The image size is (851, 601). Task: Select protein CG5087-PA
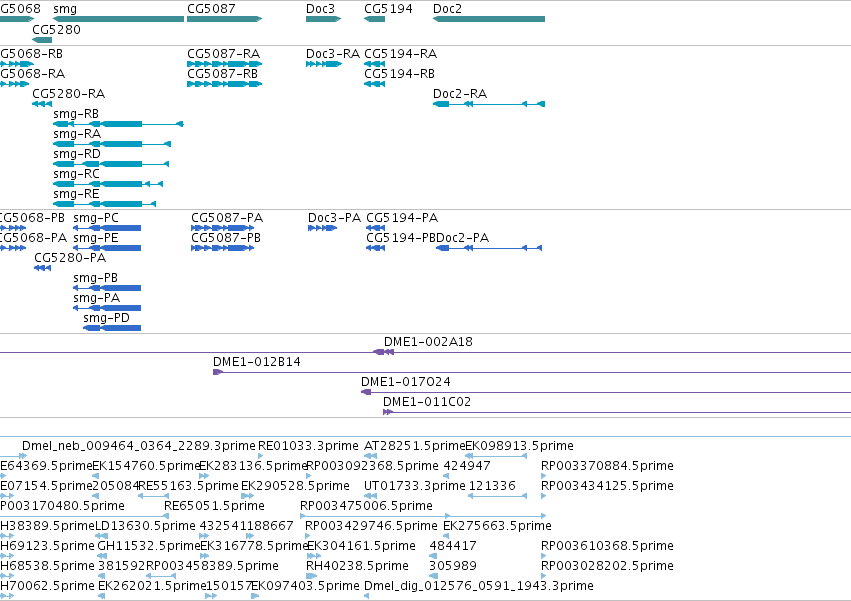coord(223,228)
